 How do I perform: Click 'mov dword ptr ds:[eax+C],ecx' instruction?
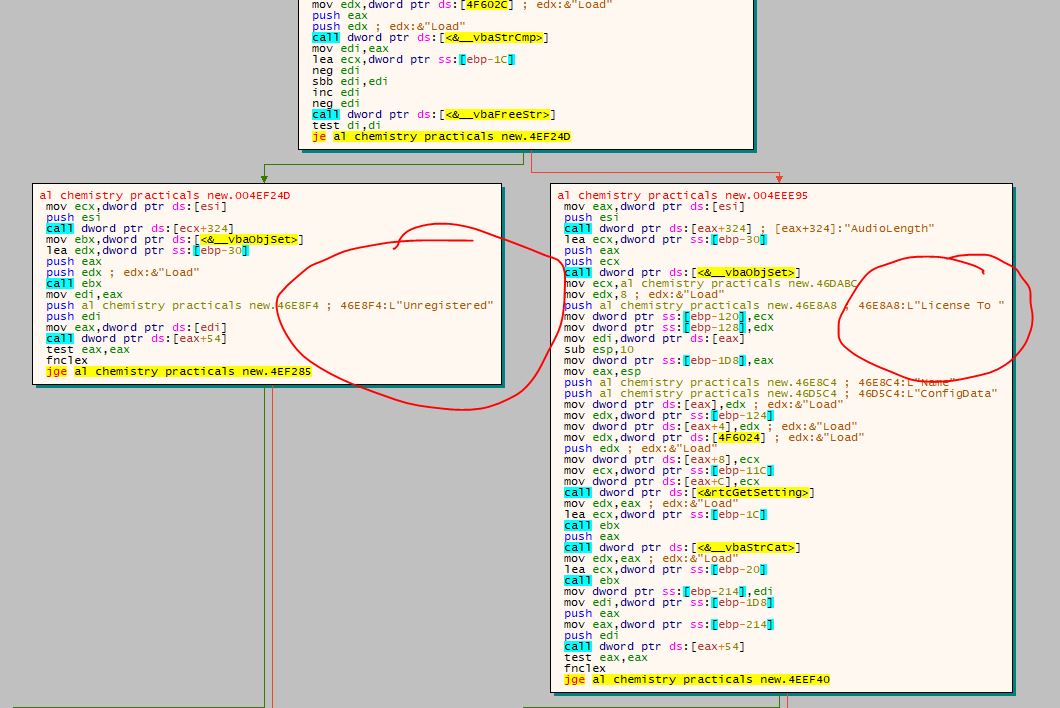661,481
